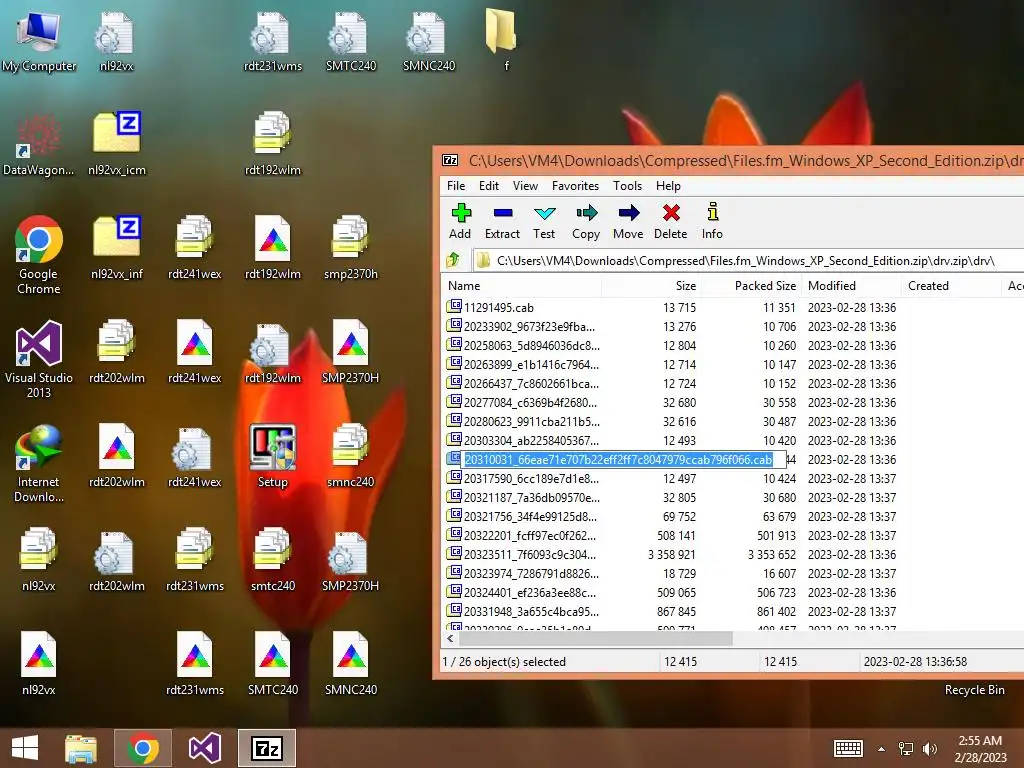The image size is (1024, 768).
Task: Open the File menu in 7-Zip
Action: (456, 186)
